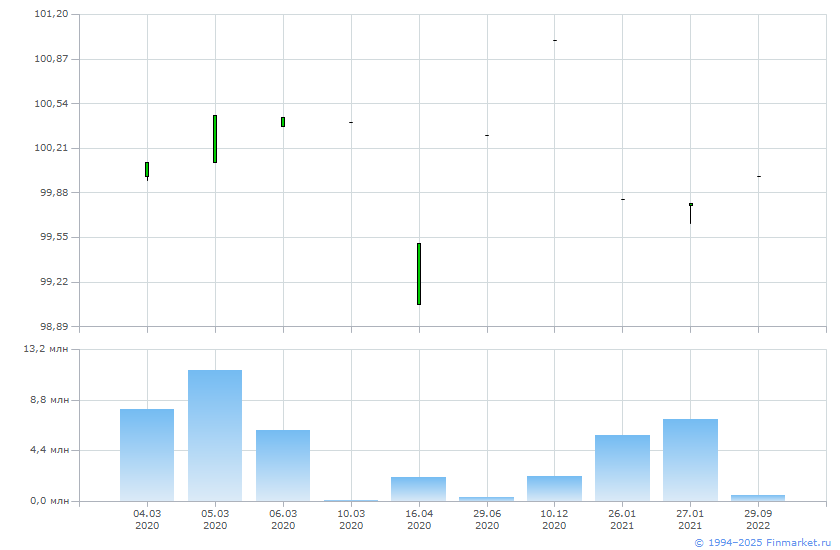Select the tall green candlestick for 05.03 2020
The image size is (840, 550).
point(215,139)
